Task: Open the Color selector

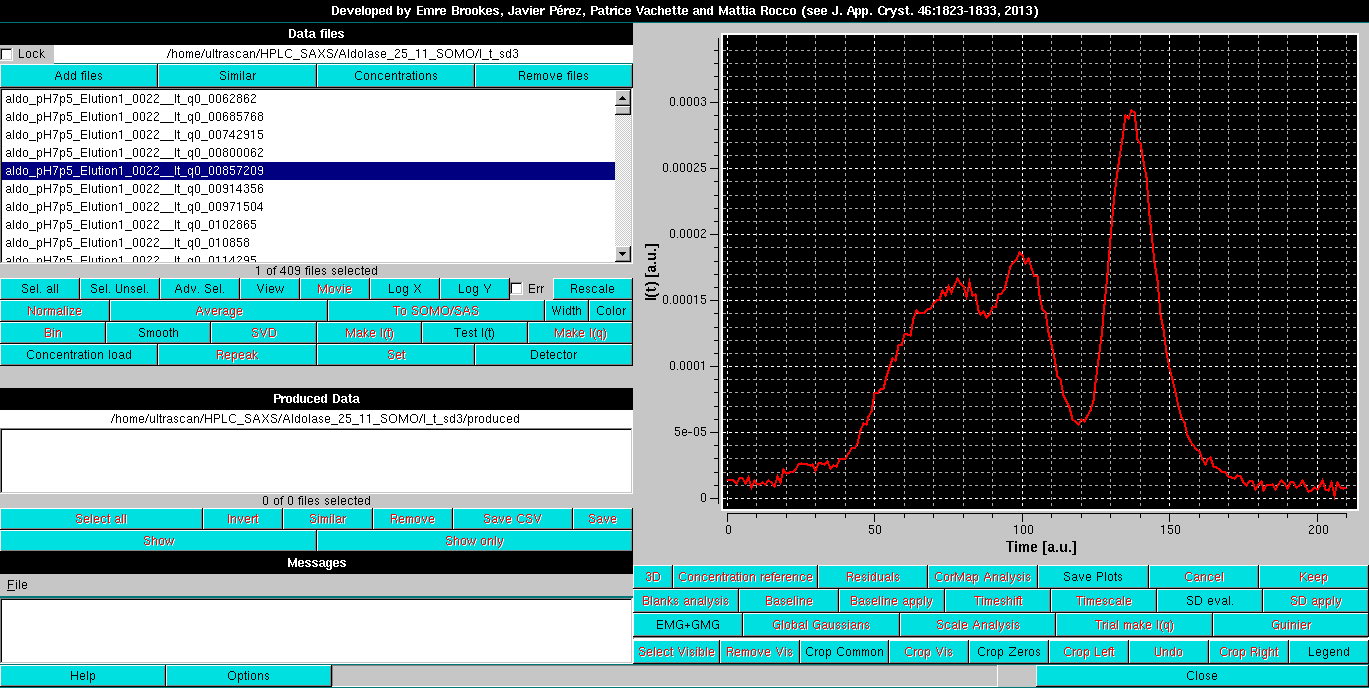Action: click(x=610, y=310)
